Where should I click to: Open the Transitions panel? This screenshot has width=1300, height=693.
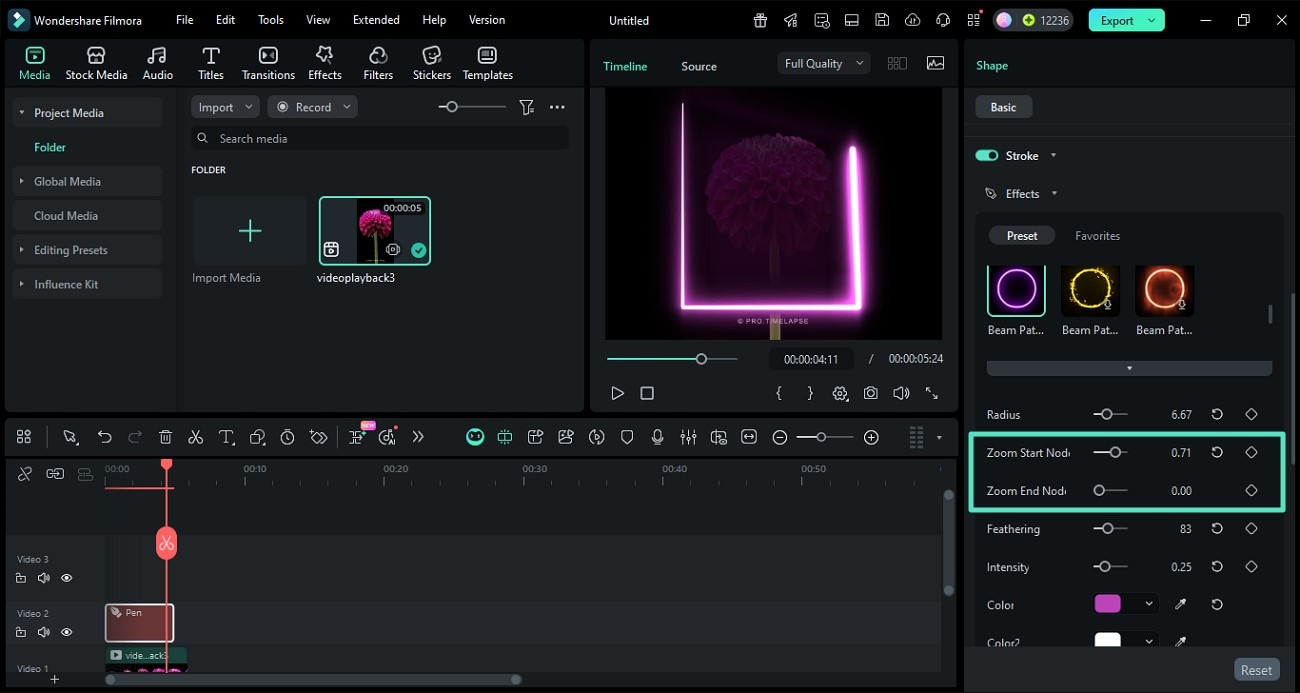pos(268,63)
